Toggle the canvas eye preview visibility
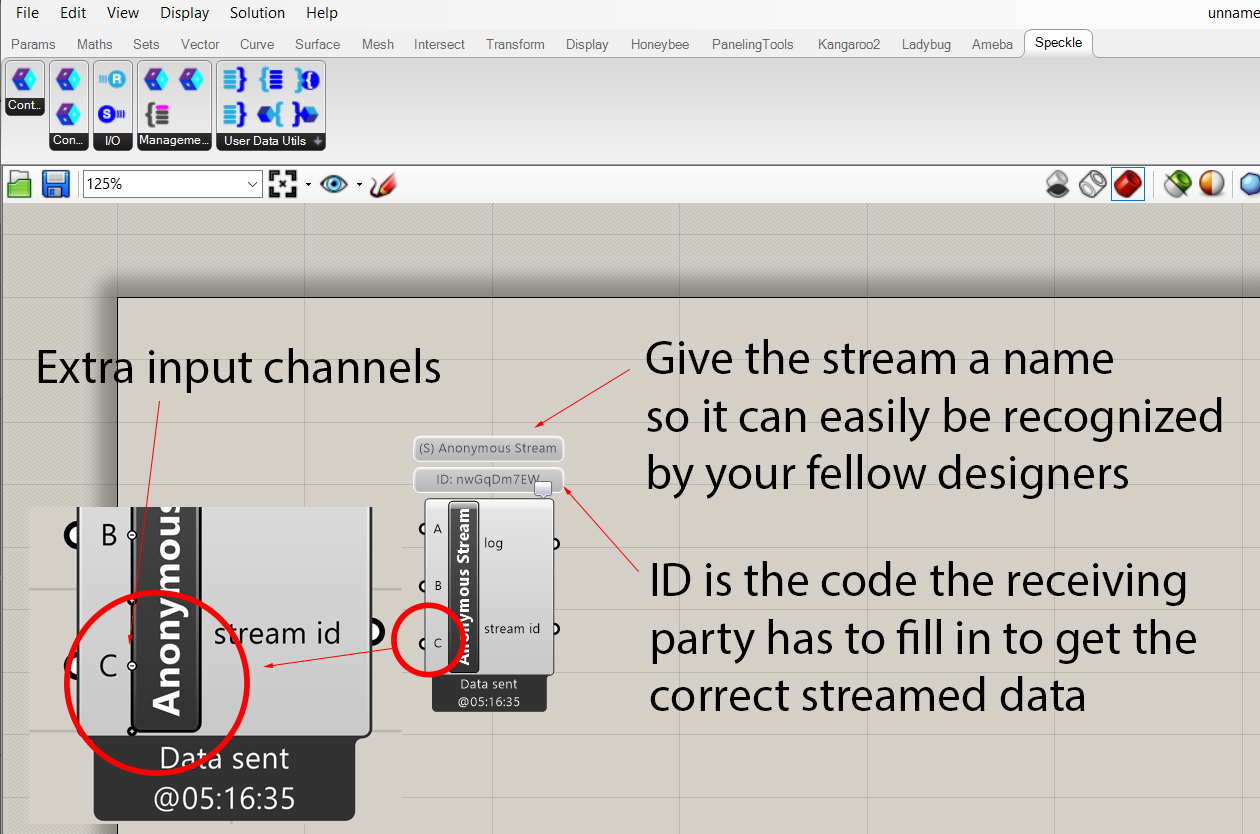The height and width of the screenshot is (834, 1260). [x=334, y=184]
